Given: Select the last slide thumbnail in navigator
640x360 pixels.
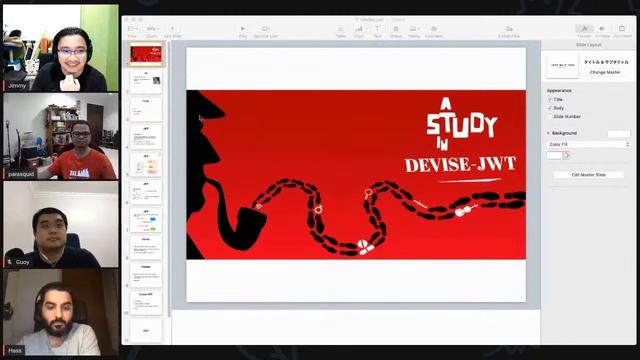Looking at the screenshot, I should pyautogui.click(x=146, y=330).
